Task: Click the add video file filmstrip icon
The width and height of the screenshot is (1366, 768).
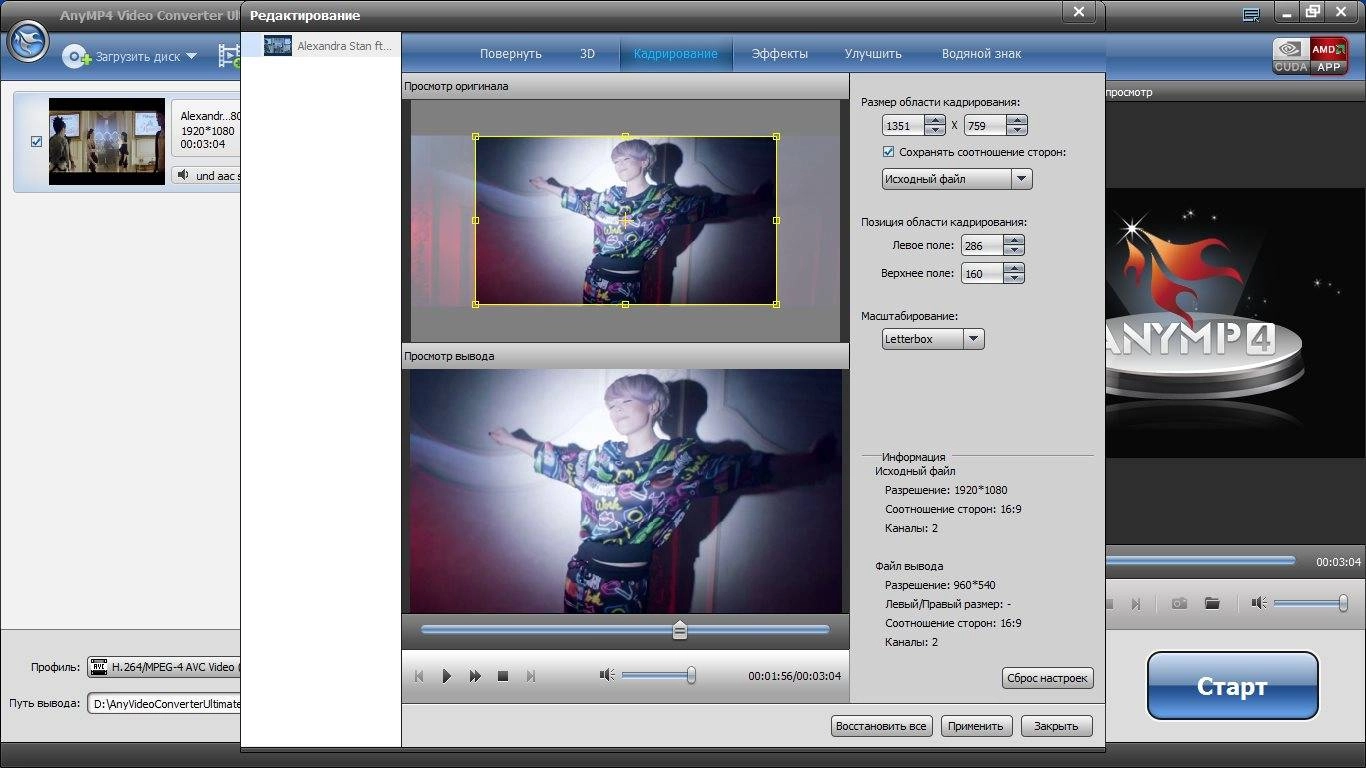Action: pyautogui.click(x=230, y=56)
